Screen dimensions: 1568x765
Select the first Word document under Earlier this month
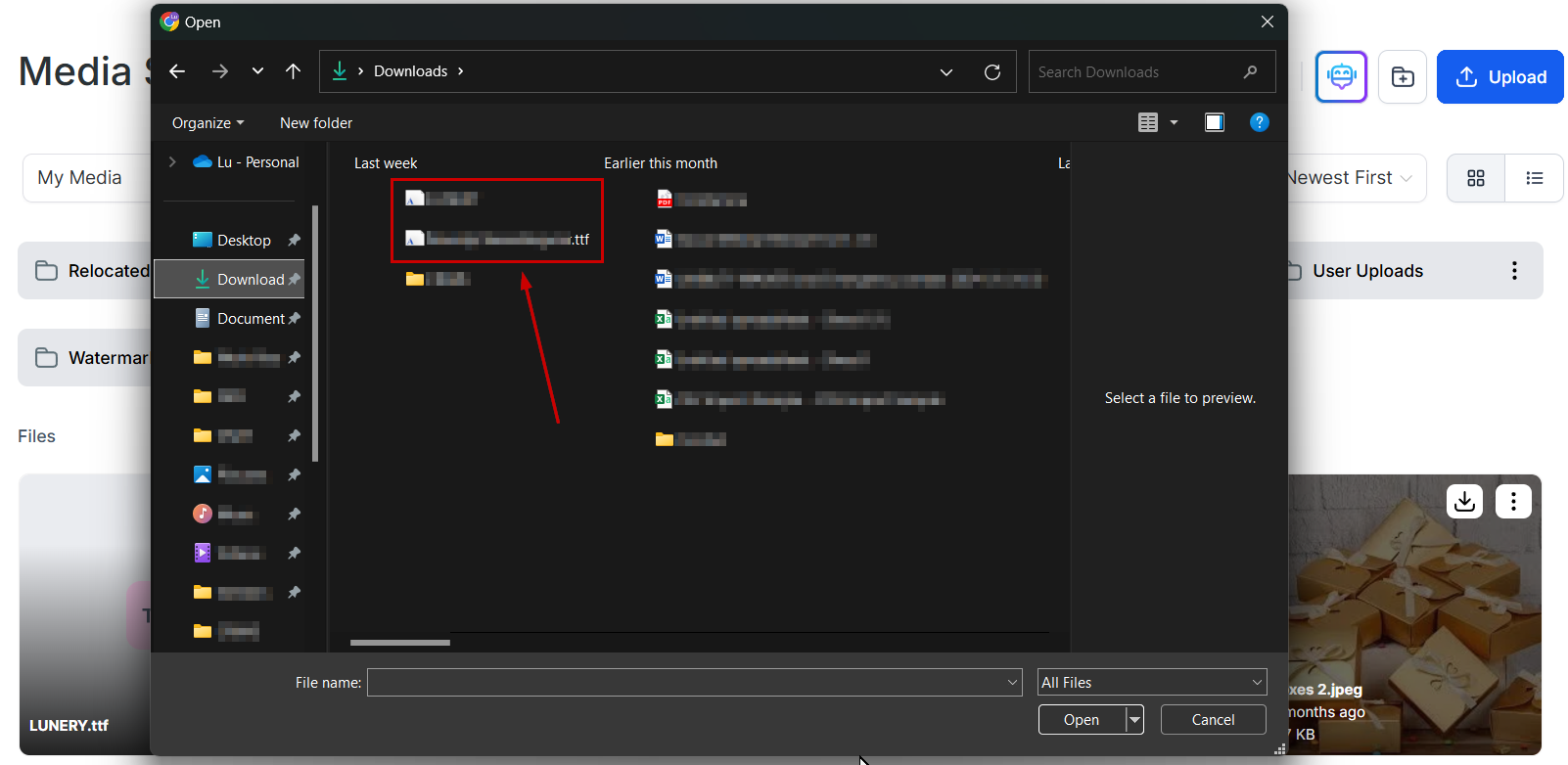tap(764, 240)
